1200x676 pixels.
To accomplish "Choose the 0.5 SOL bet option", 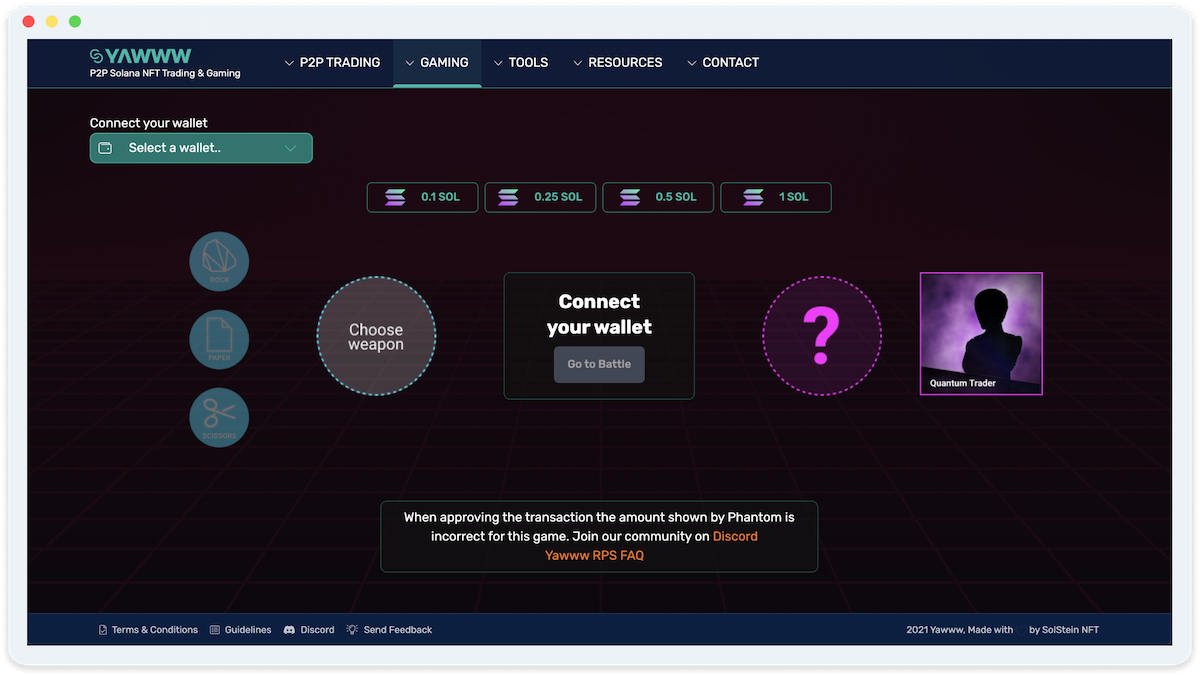I will point(658,197).
